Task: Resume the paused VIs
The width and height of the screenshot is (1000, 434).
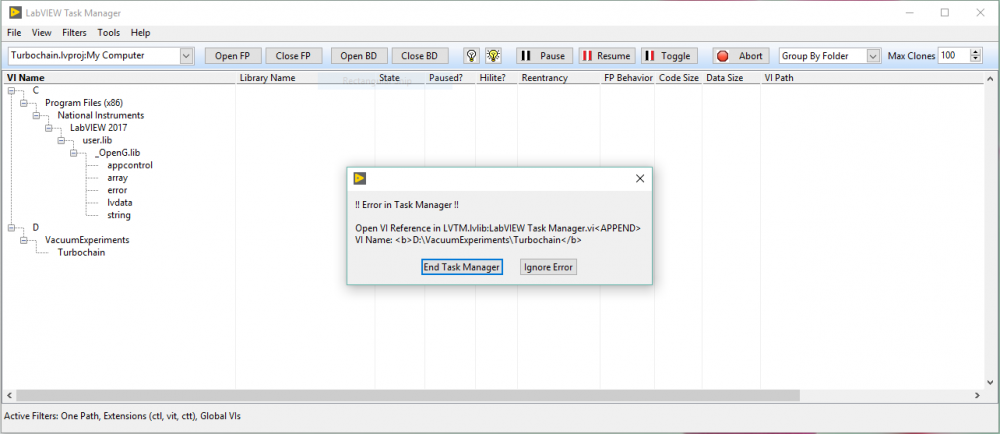Action: pos(606,56)
